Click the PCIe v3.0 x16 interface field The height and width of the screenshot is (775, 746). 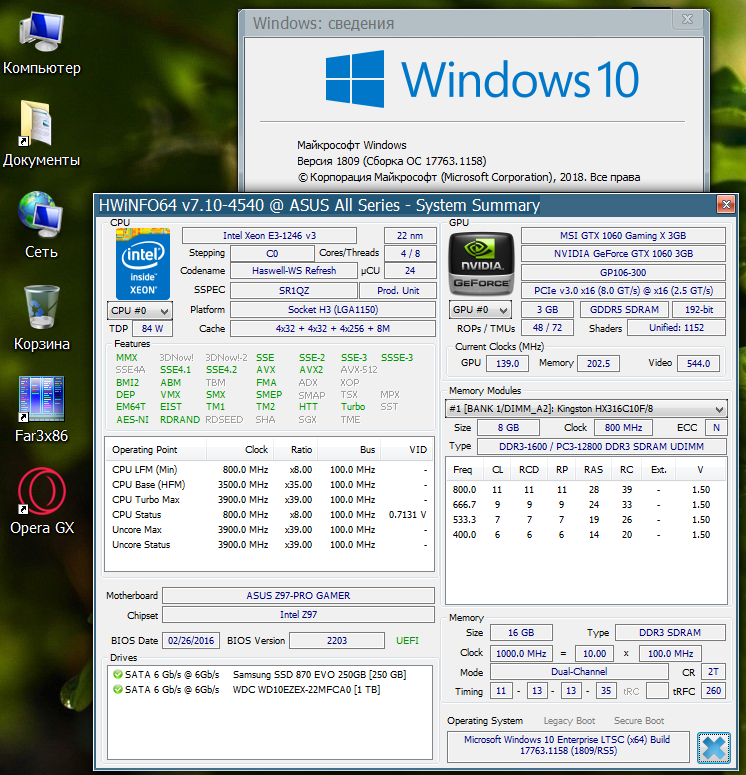[623, 291]
